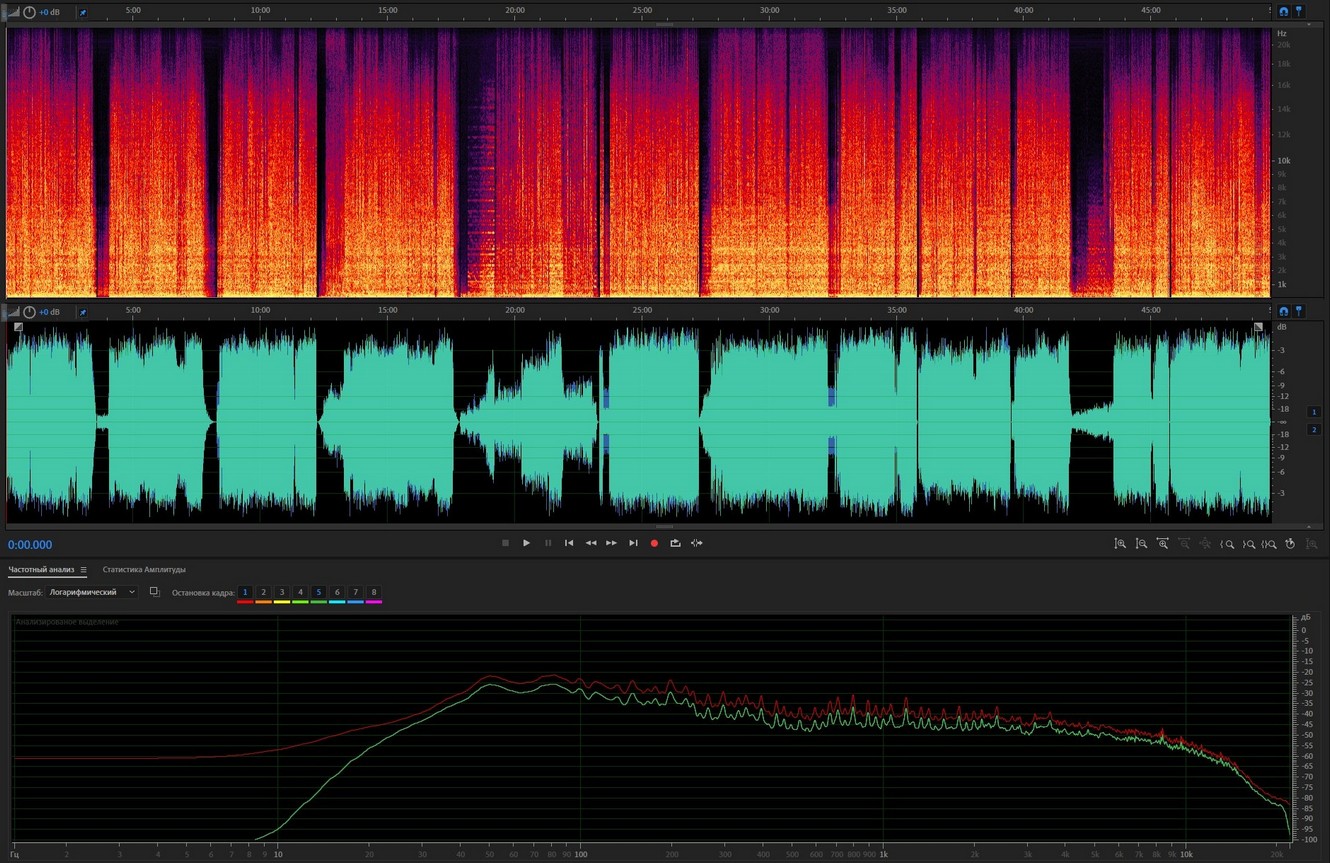Click the Fast Forward transport button
The image size is (1330, 863).
coord(611,543)
